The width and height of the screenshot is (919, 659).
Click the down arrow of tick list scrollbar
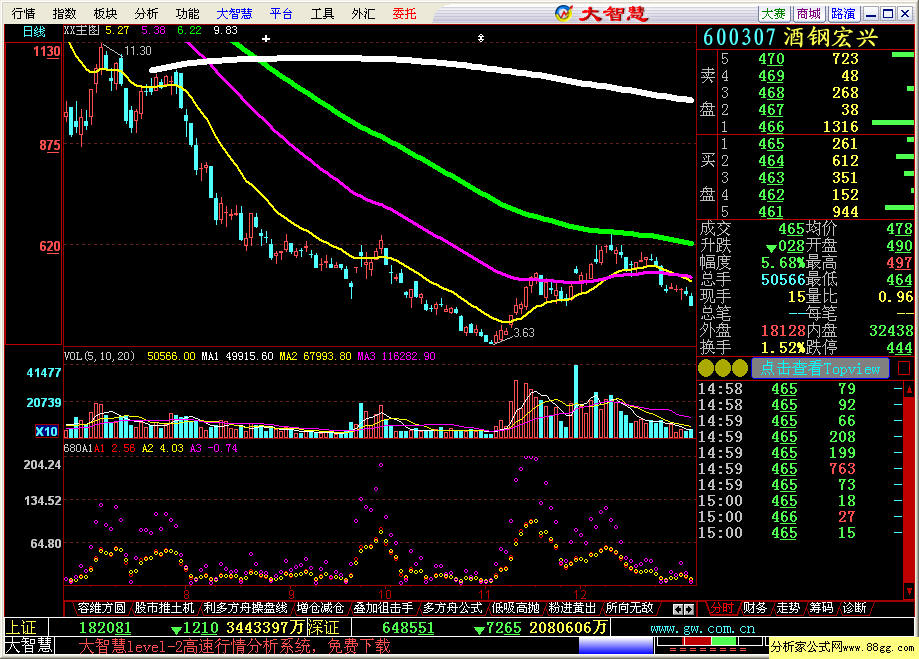pyautogui.click(x=909, y=590)
